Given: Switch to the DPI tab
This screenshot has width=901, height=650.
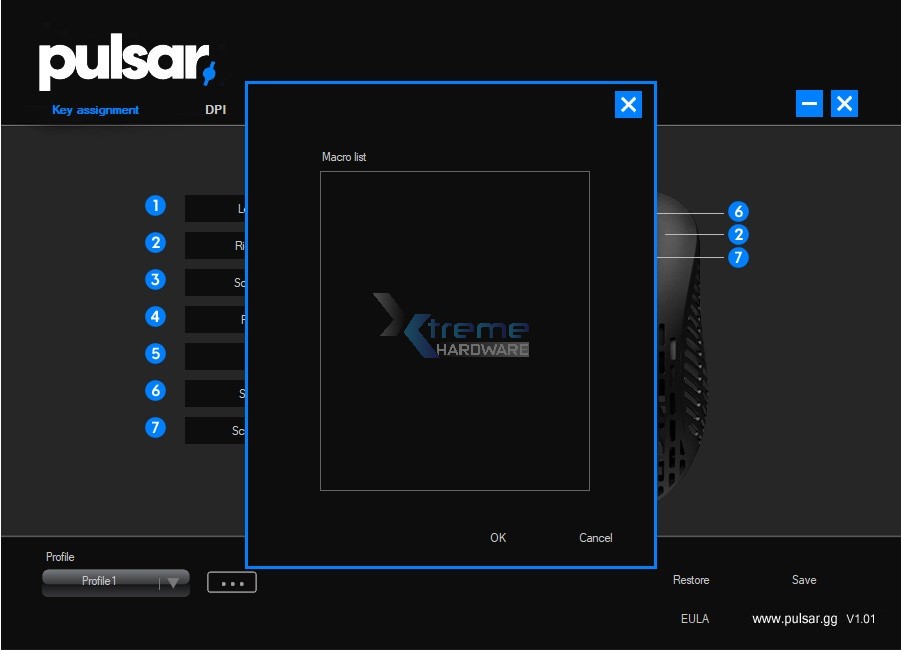Looking at the screenshot, I should pos(214,110).
